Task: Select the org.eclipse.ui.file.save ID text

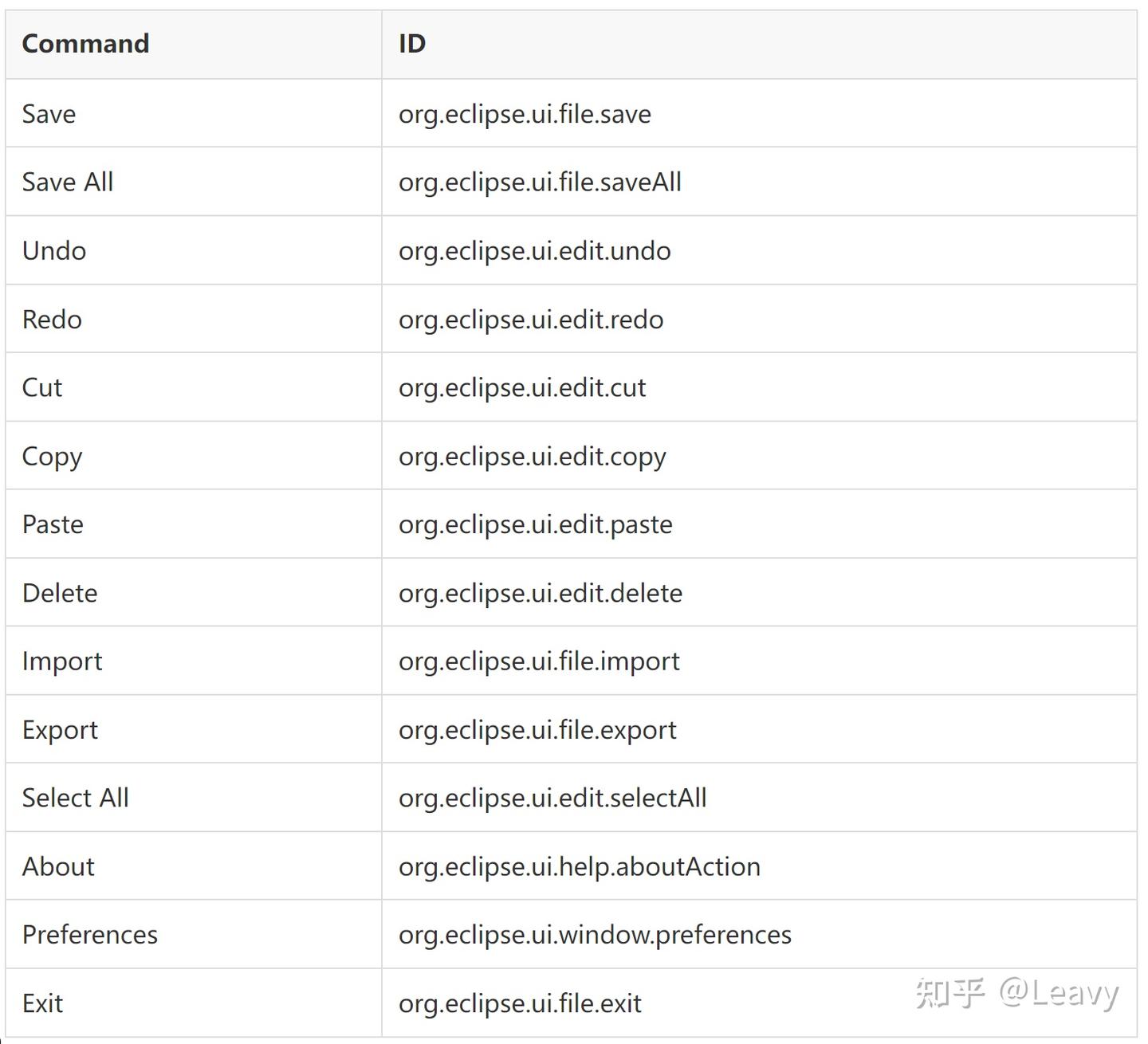Action: 525,114
